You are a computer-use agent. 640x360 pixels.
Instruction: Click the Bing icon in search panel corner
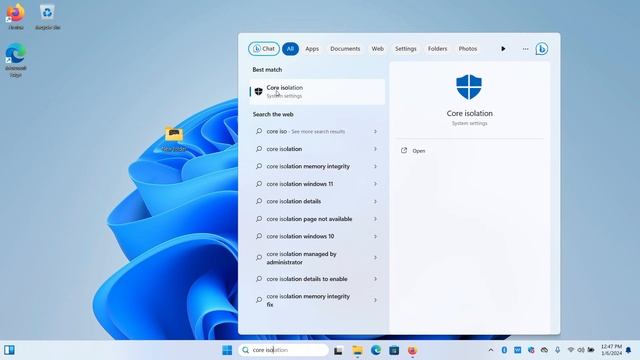coord(542,49)
